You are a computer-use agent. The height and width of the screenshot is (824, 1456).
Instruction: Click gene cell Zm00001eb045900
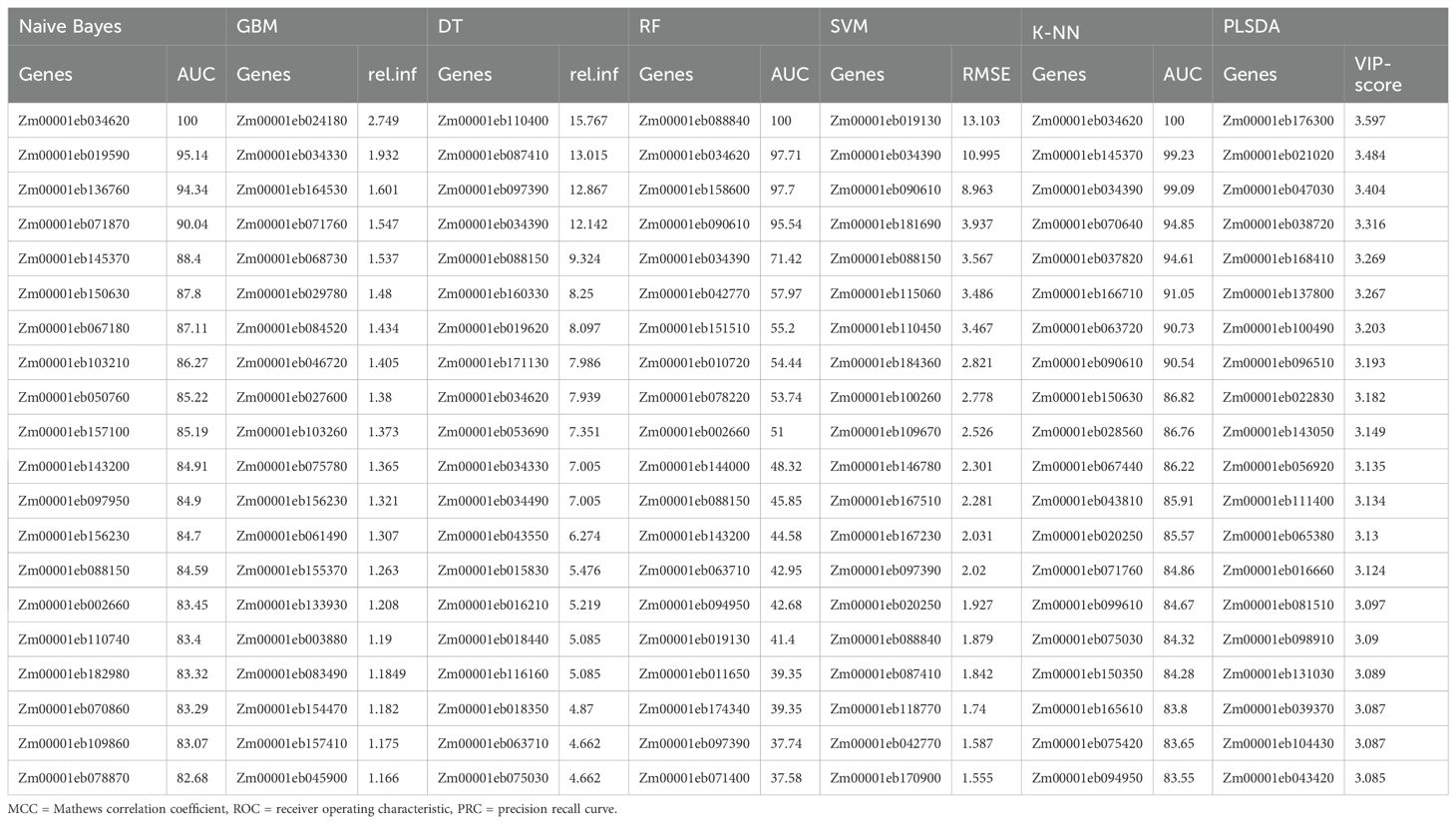pos(291,778)
